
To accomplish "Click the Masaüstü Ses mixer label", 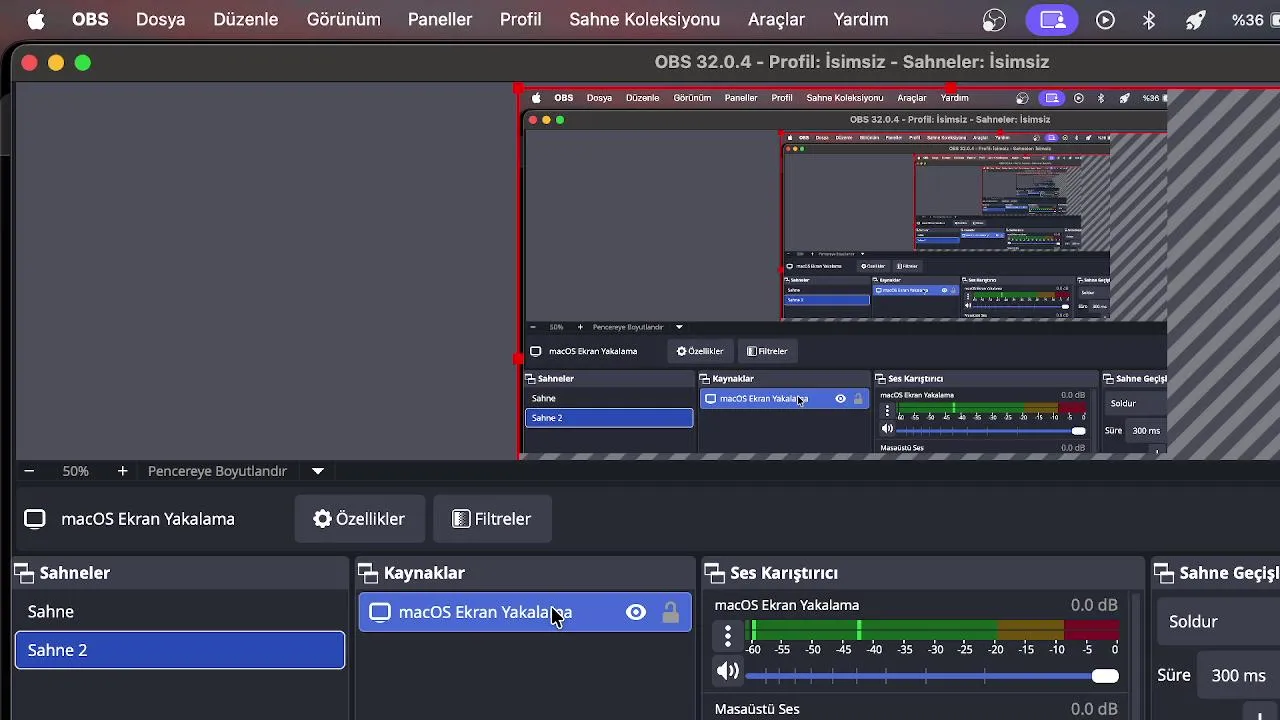I will pos(757,709).
